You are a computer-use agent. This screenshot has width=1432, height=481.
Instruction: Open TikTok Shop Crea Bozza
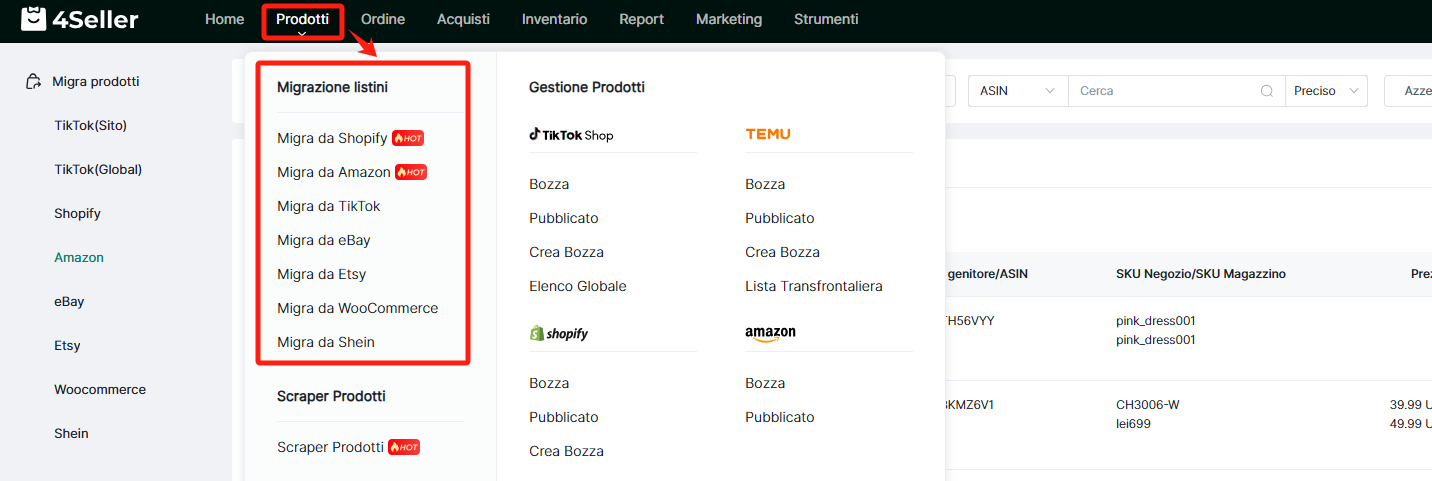point(567,252)
